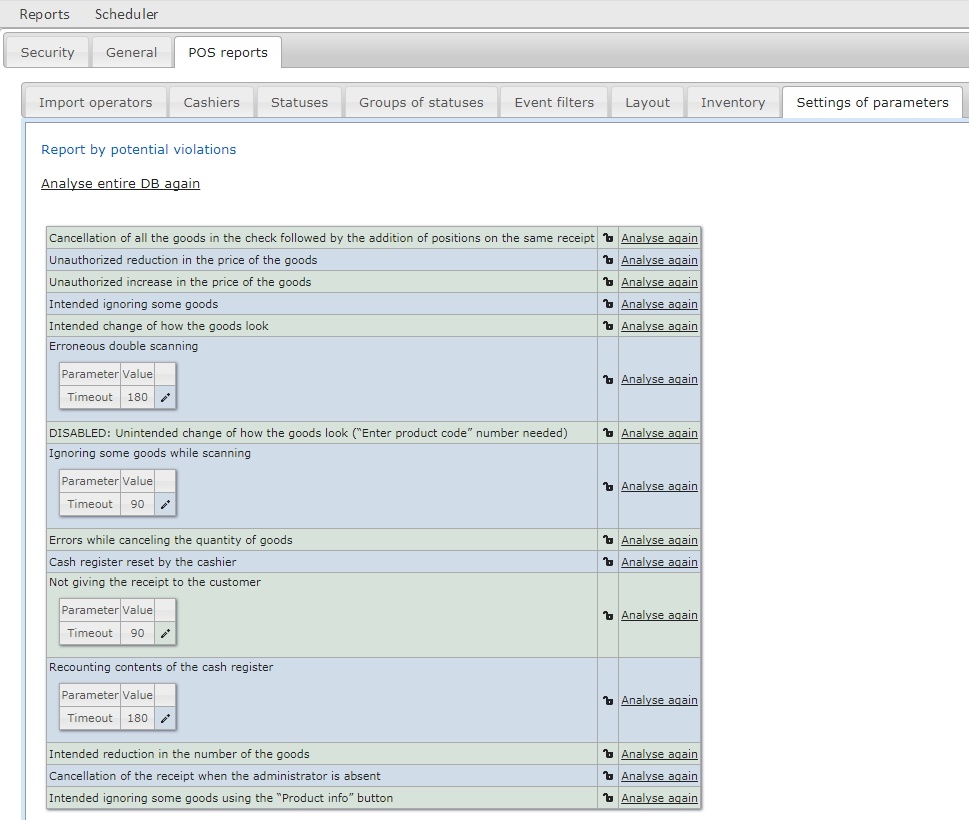The height and width of the screenshot is (820, 969).
Task: Click lock icon for Recounting contents row
Action: click(x=608, y=700)
